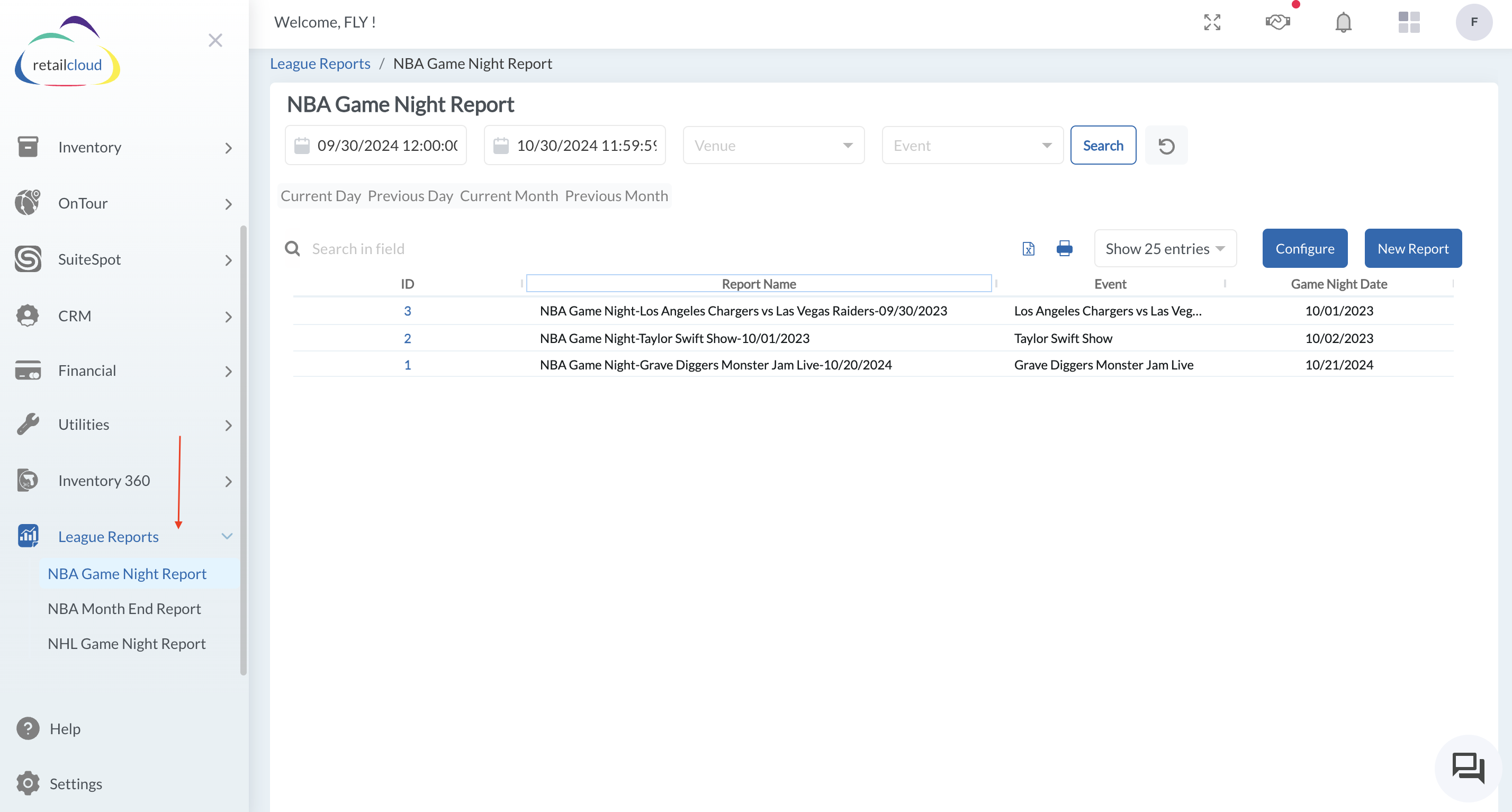
Task: Click the Inventory box icon
Action: [x=28, y=147]
